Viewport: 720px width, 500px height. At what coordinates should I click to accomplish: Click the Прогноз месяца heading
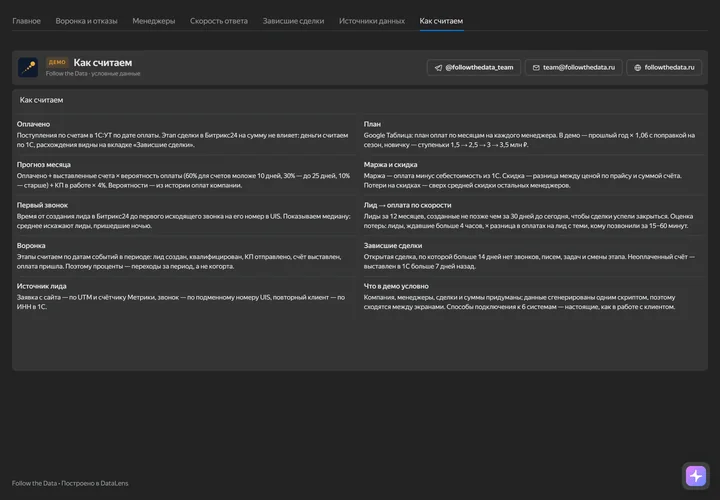[x=44, y=164]
